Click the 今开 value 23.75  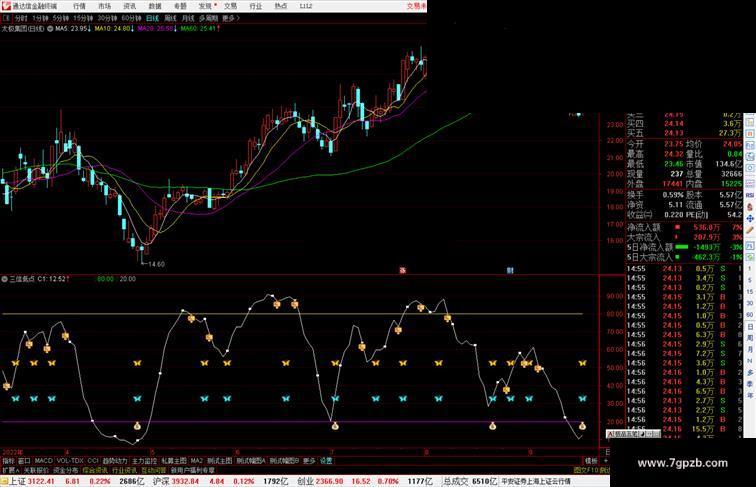674,144
